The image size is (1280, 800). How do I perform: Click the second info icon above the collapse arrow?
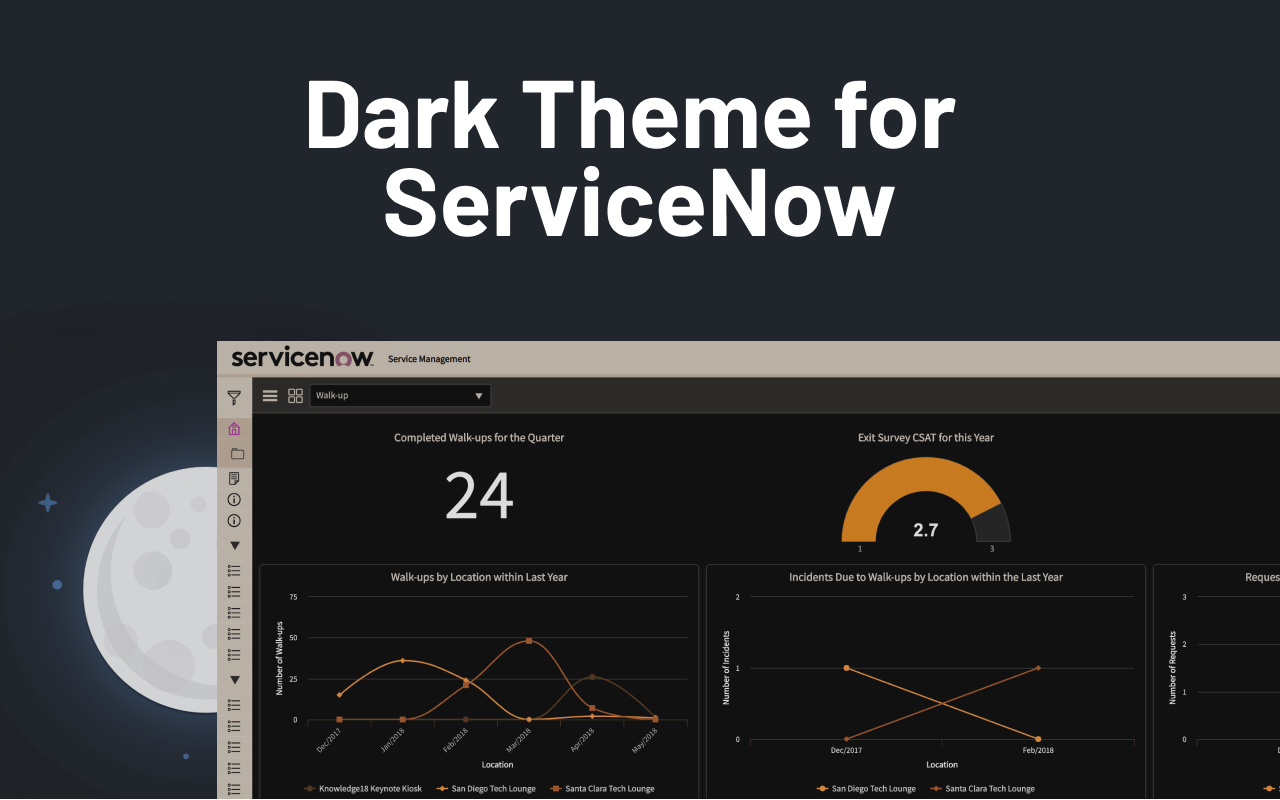coord(234,521)
